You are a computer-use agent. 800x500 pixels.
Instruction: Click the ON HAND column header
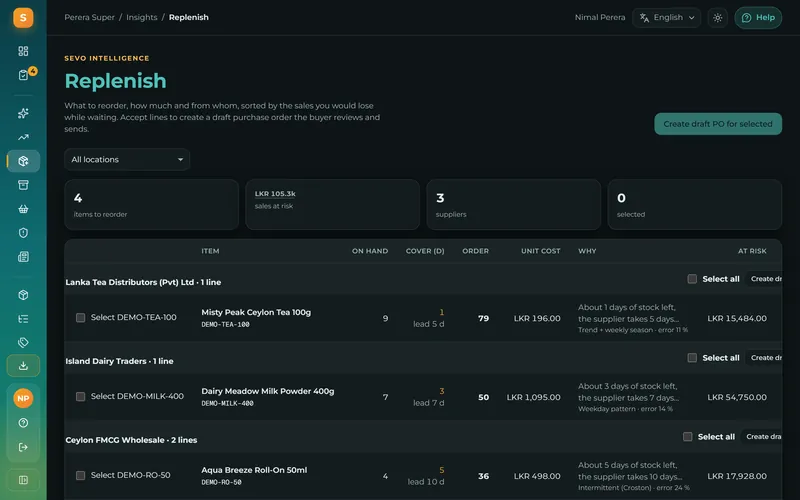point(370,251)
